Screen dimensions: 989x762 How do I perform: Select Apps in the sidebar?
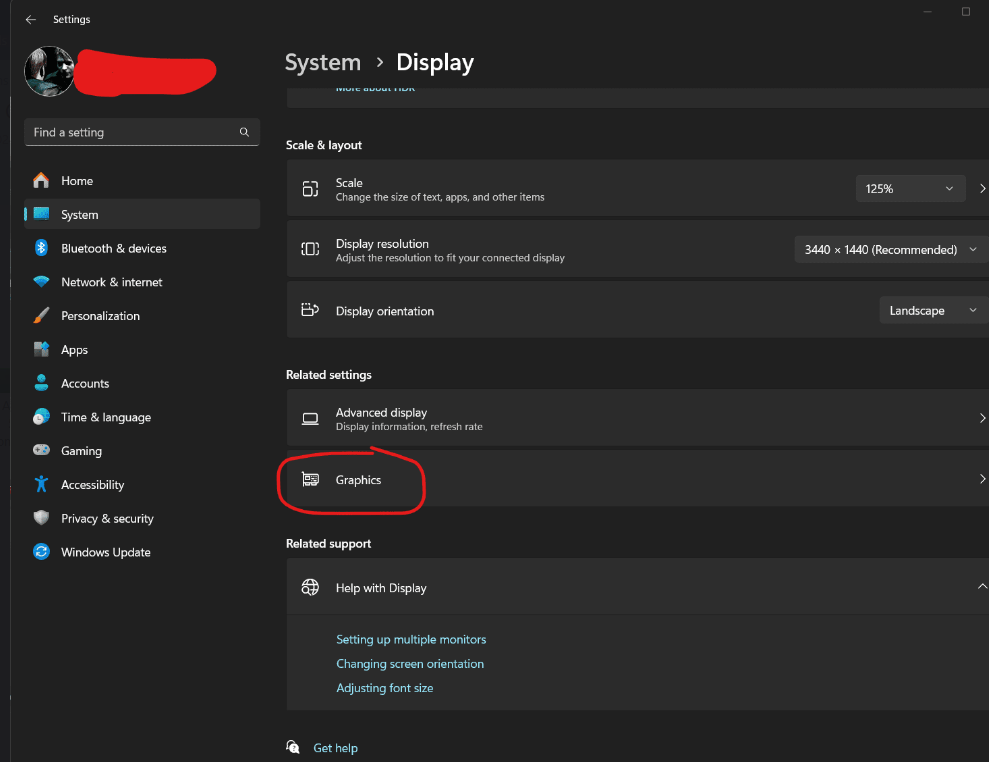pyautogui.click(x=75, y=350)
